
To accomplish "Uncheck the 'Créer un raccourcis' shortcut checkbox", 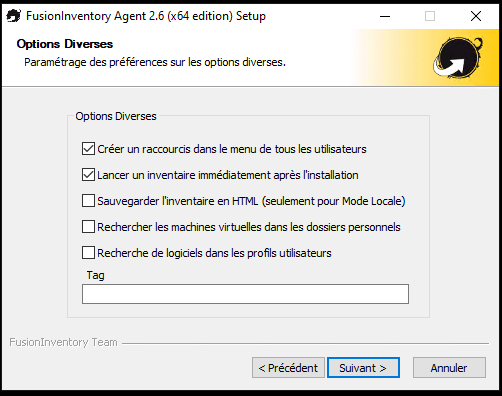I will [x=88, y=149].
